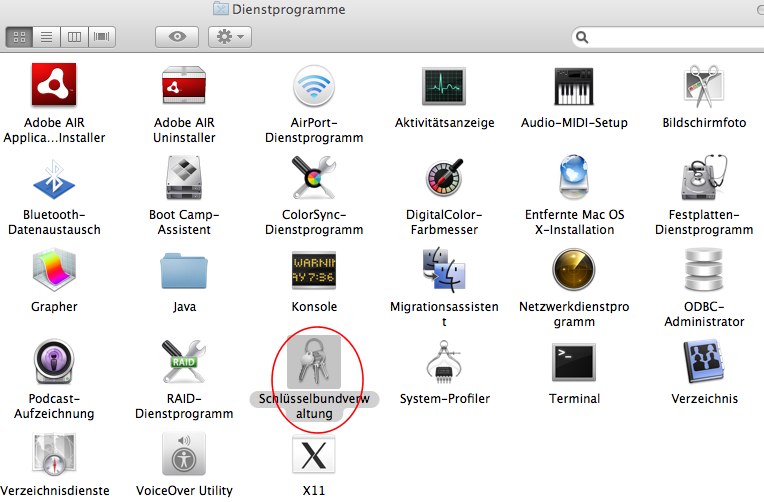This screenshot has width=764, height=502.
Task: Open Audio-MIDI-Setup keyboard icon
Action: tap(574, 86)
